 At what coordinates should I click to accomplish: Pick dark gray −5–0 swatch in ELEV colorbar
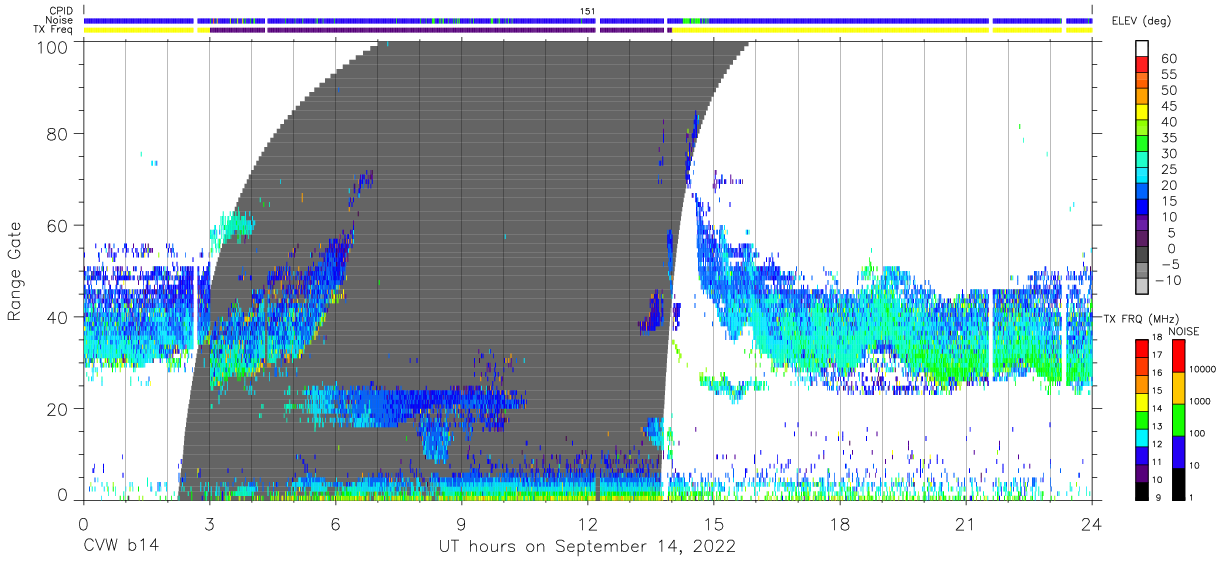tap(1144, 256)
